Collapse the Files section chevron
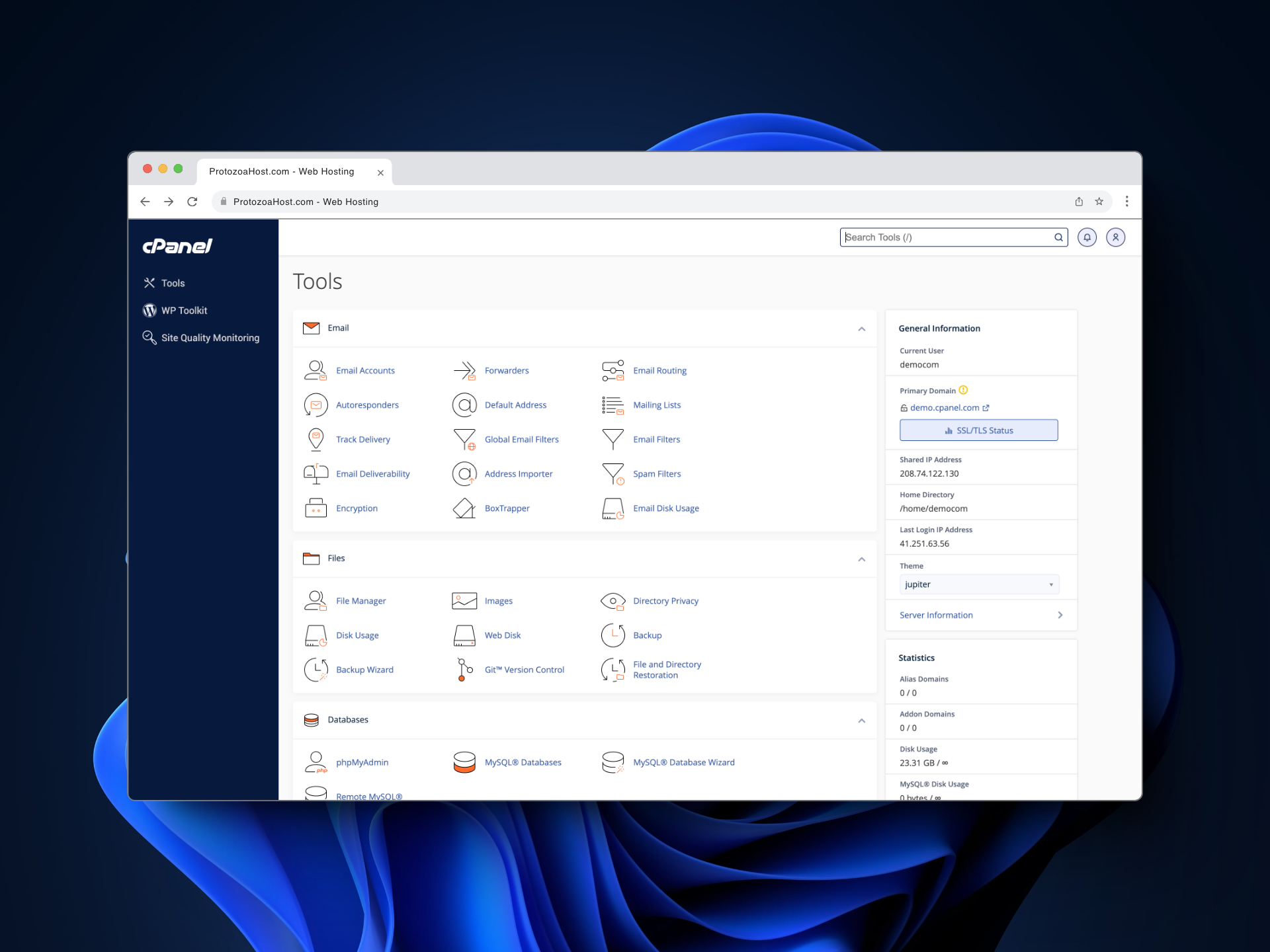The width and height of the screenshot is (1270, 952). pos(861,559)
